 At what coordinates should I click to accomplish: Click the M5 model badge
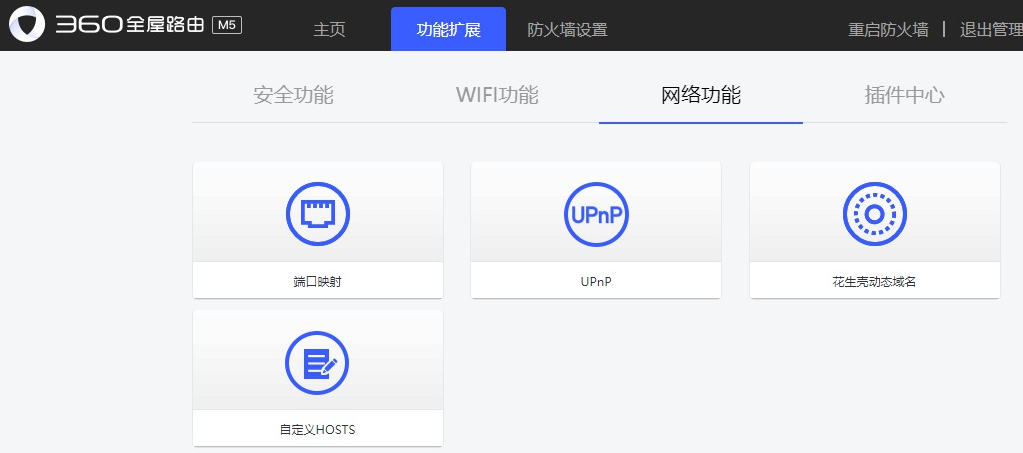coord(227,25)
